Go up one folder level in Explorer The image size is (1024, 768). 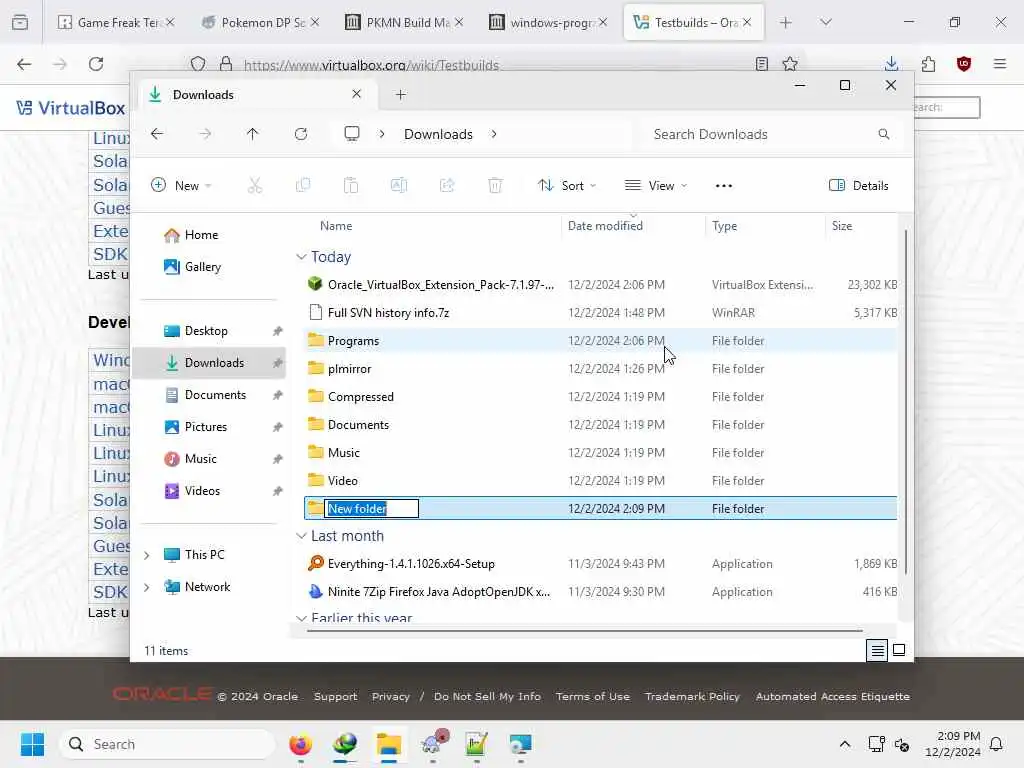pyautogui.click(x=253, y=134)
